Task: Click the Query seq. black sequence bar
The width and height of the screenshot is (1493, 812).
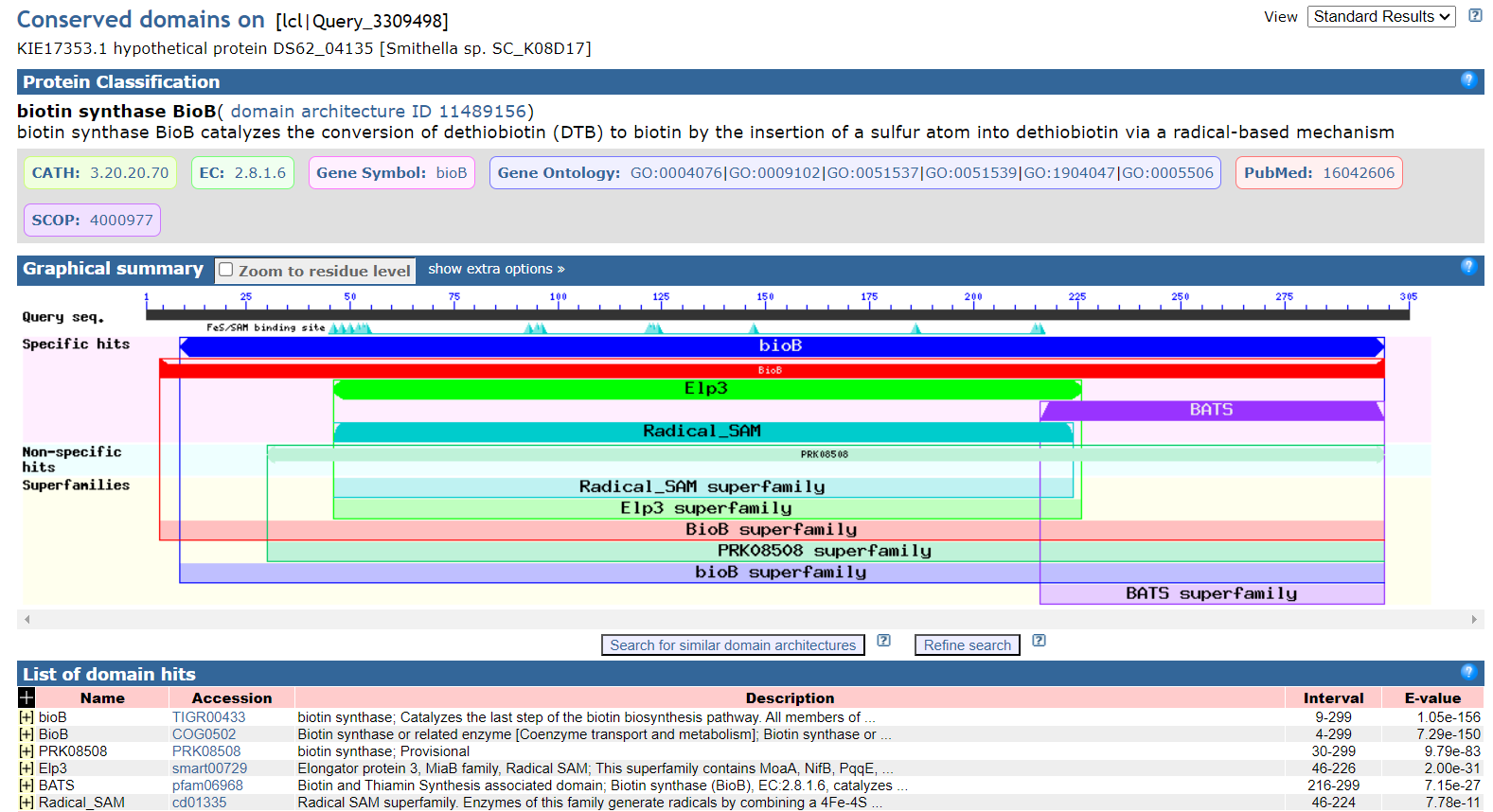Action: pos(777,314)
